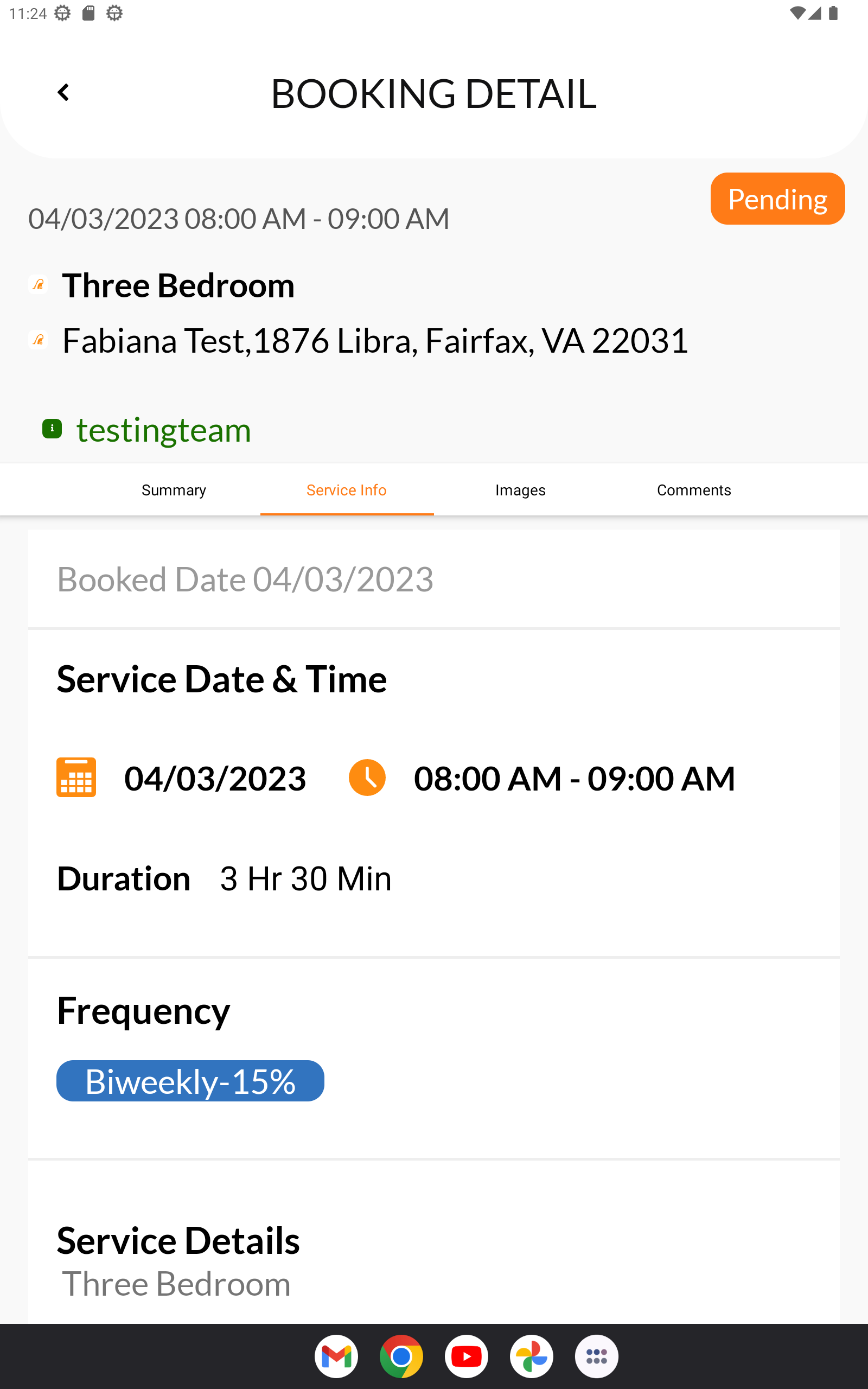
Task: Tap the orange clock icon
Action: [367, 777]
